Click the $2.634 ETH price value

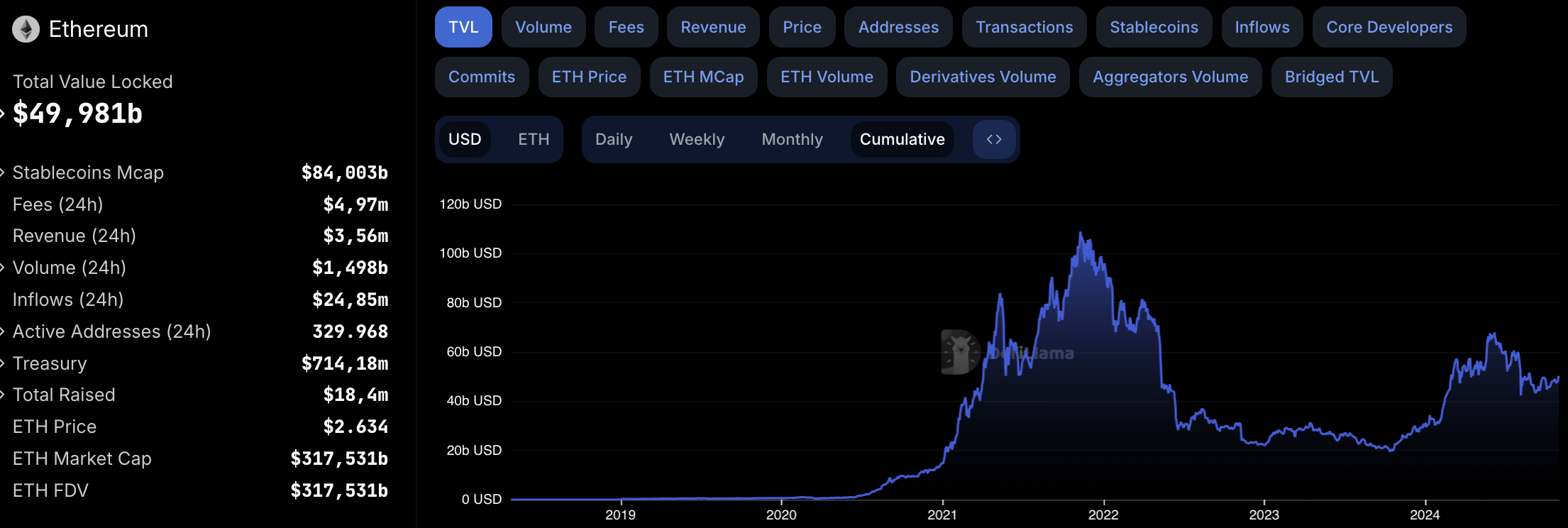click(x=356, y=427)
